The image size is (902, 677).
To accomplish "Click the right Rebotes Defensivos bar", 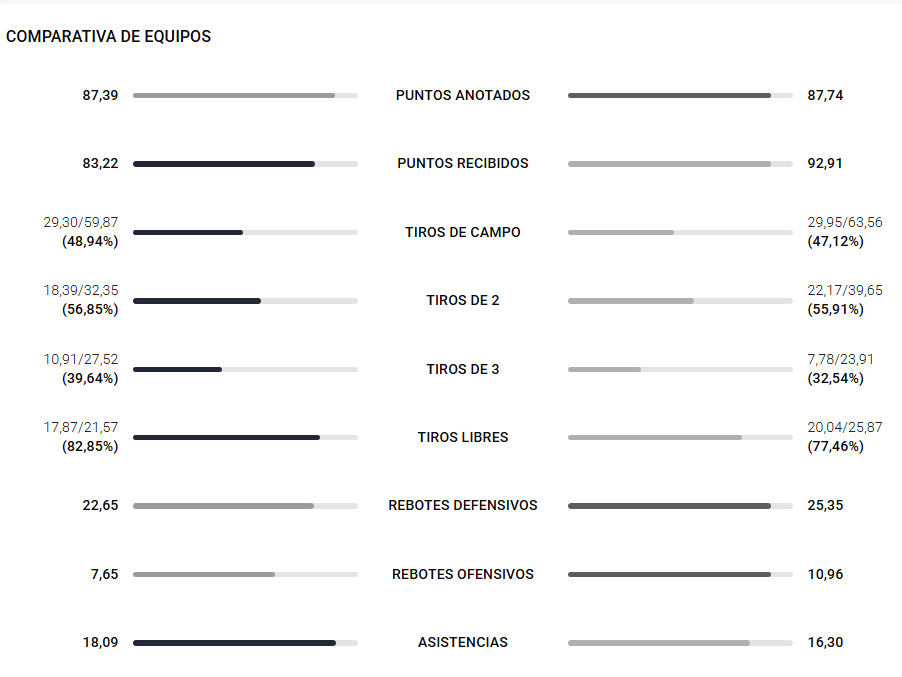I will (680, 506).
